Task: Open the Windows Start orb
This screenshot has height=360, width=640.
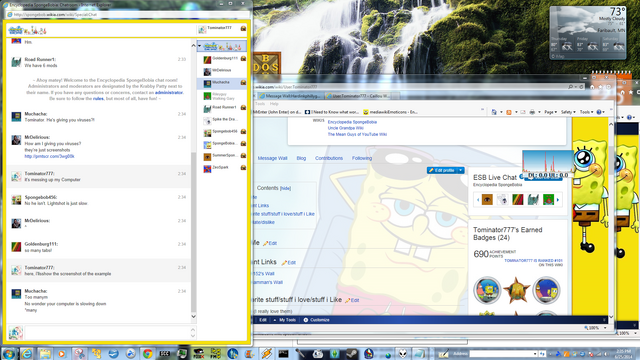Action: coord(9,353)
